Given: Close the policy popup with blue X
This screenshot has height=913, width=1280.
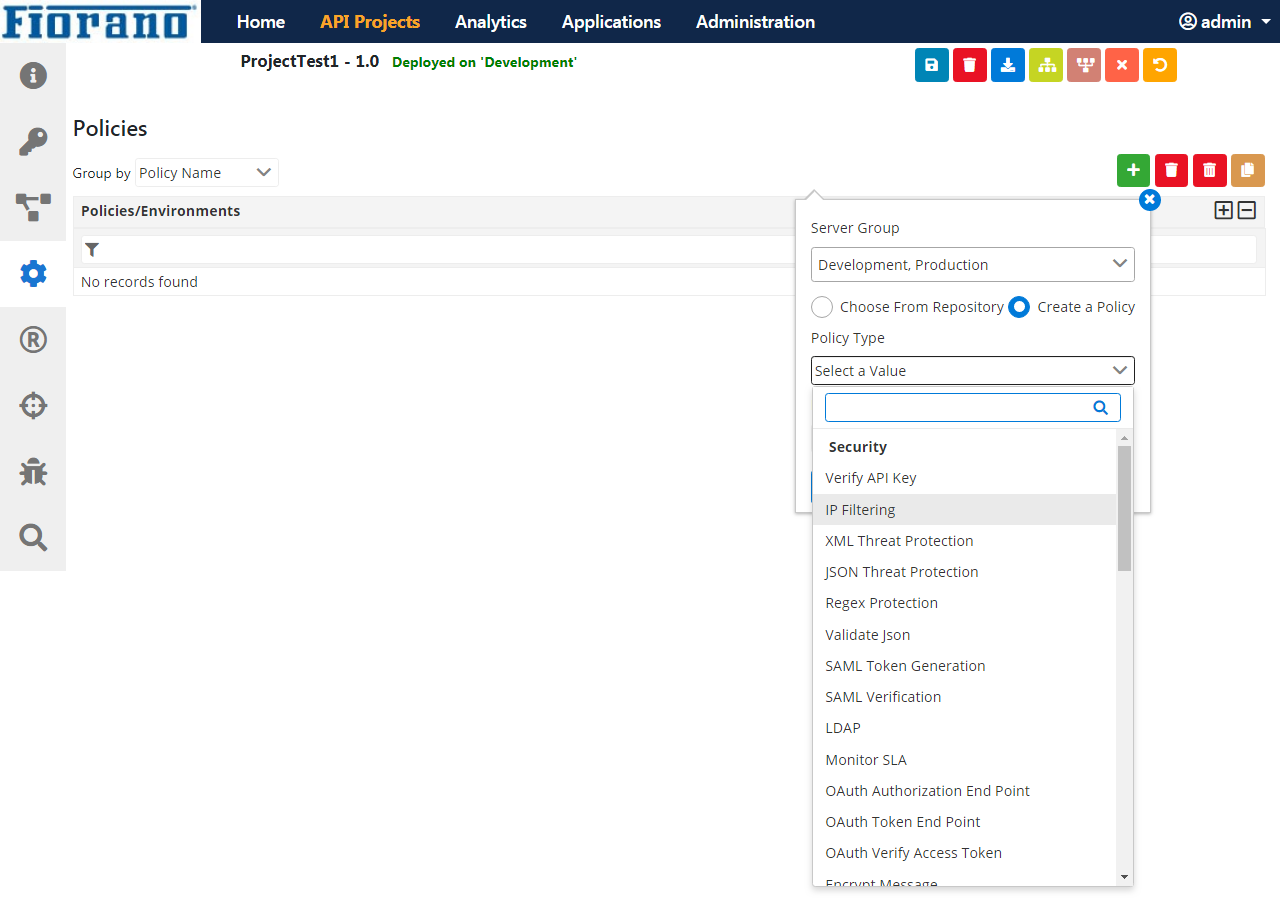Looking at the screenshot, I should pyautogui.click(x=1150, y=200).
